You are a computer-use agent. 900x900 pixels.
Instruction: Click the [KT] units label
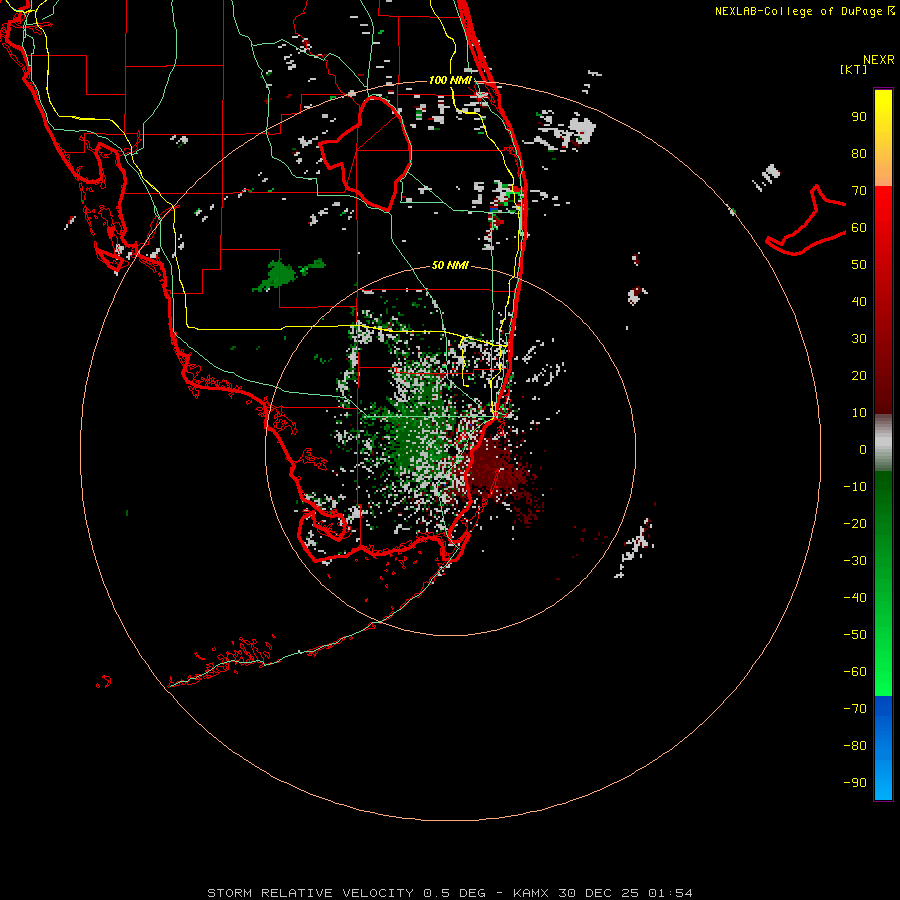pos(854,69)
